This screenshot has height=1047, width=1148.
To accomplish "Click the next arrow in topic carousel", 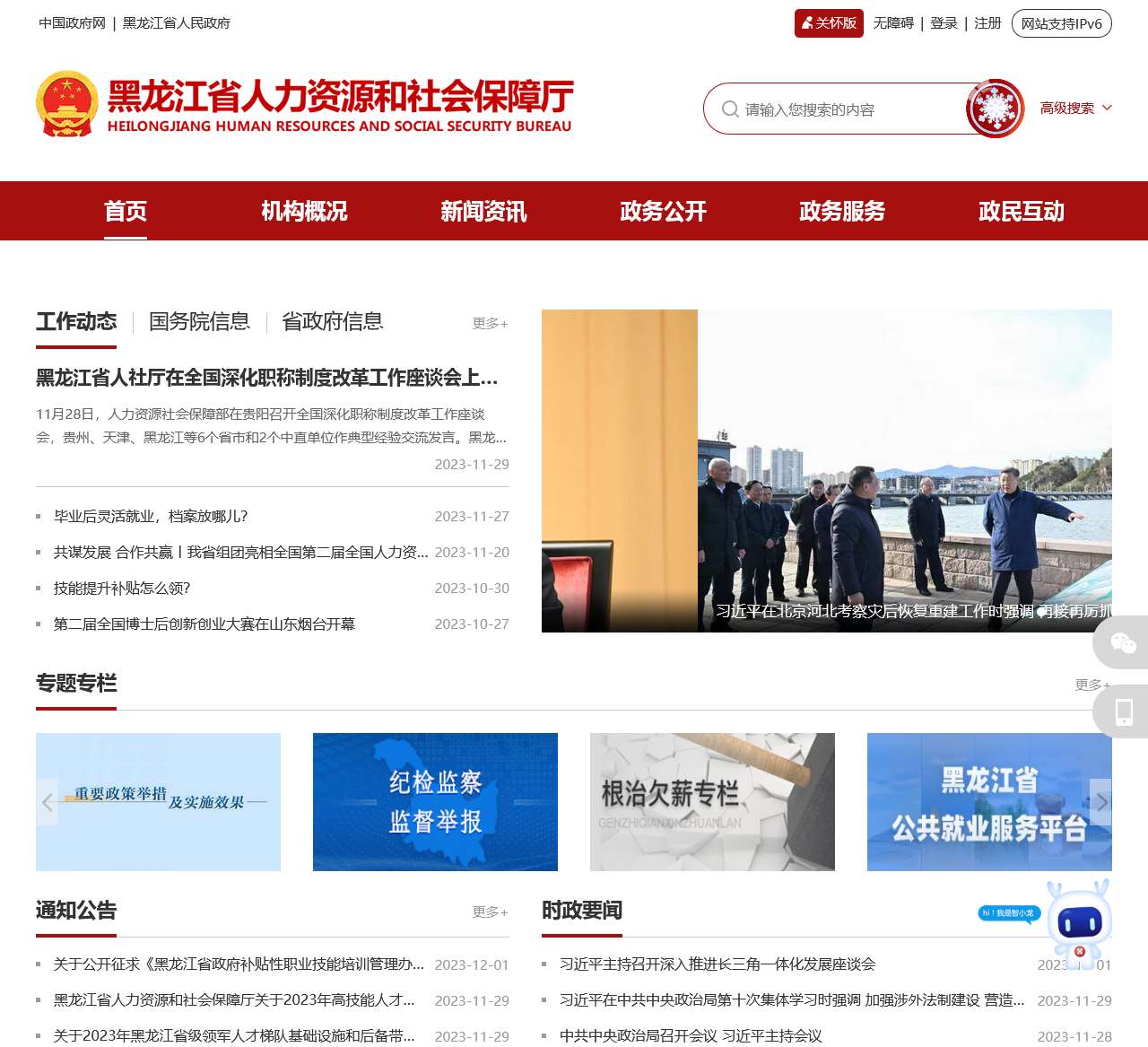I will (x=1100, y=802).
